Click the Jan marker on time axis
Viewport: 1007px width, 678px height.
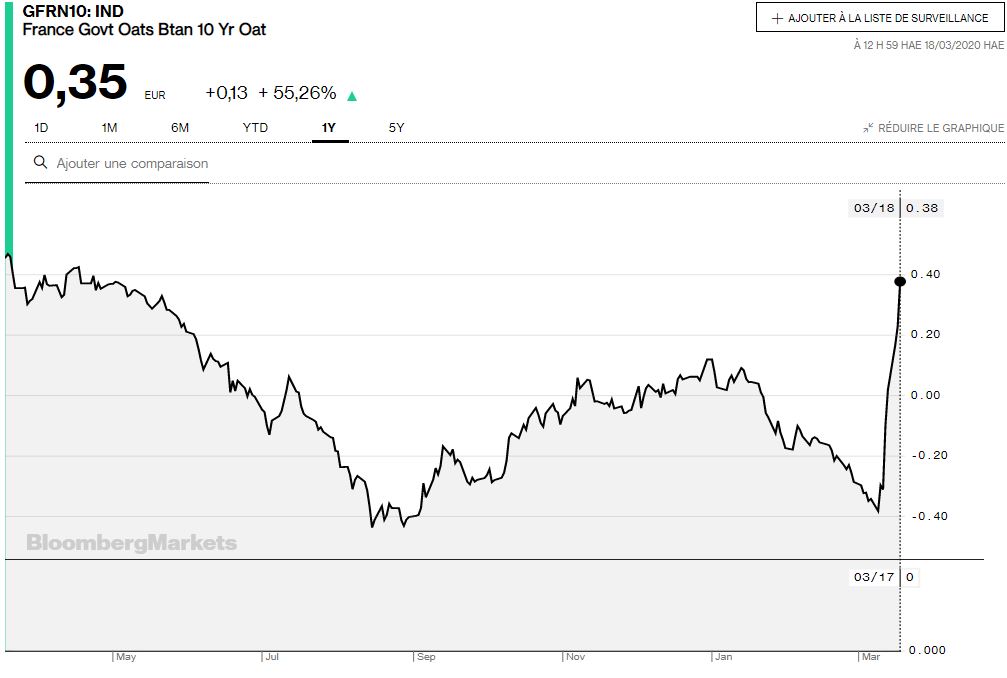coord(723,657)
